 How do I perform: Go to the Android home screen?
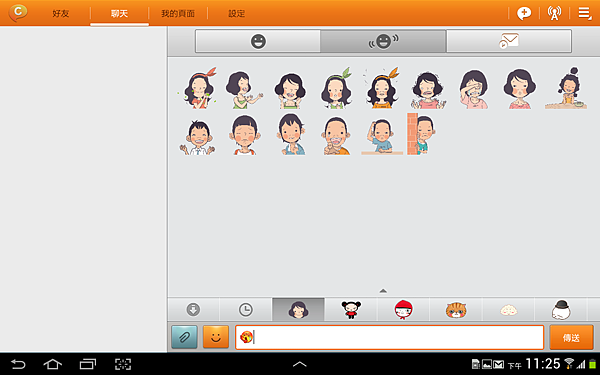coord(52,364)
